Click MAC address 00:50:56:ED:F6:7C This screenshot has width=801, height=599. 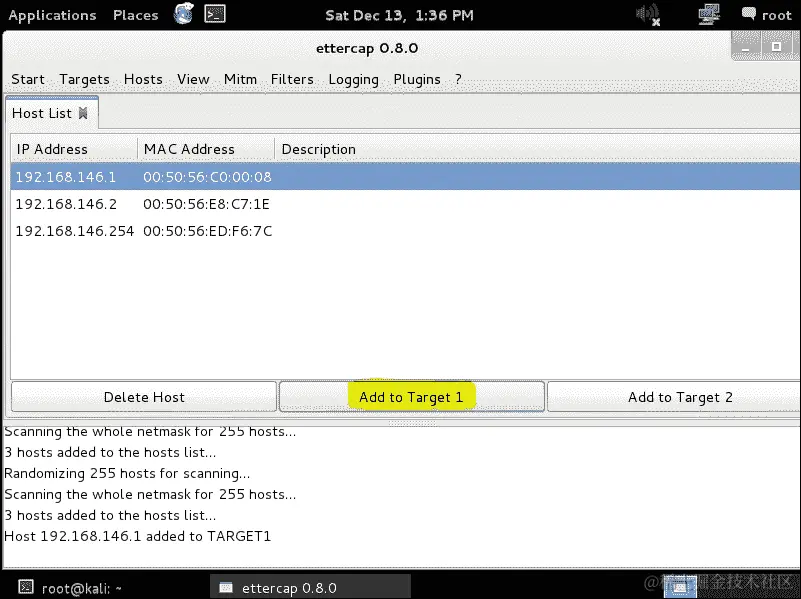(x=207, y=231)
